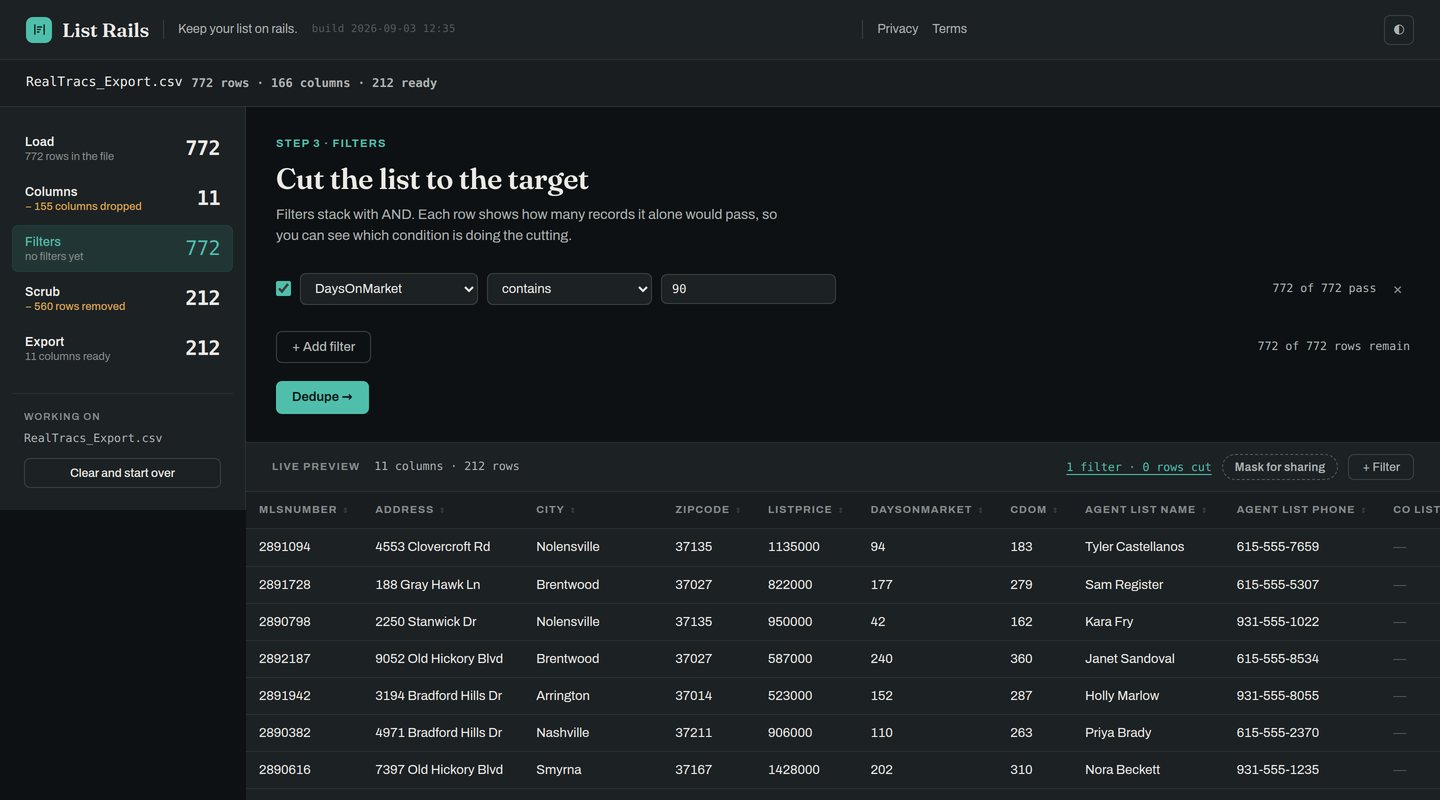The image size is (1440, 800).
Task: Open the 'contains' operator dropdown
Action: pyautogui.click(x=569, y=289)
